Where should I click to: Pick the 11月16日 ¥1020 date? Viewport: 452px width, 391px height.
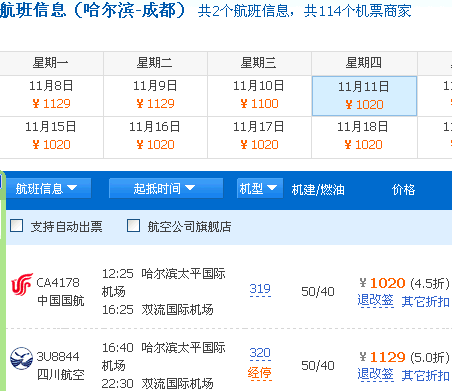click(155, 137)
